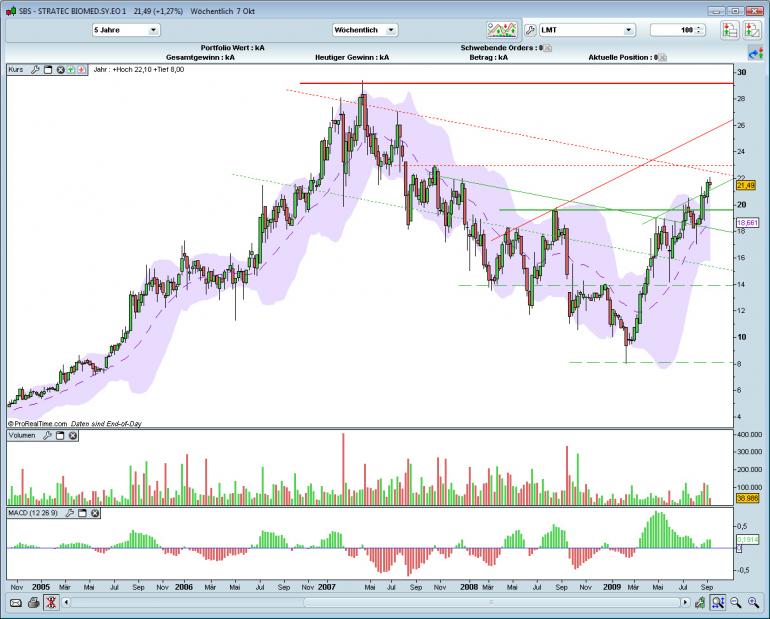Screen dimensions: 770x619
Task: Click the application icon in title bar
Action: click(11, 11)
